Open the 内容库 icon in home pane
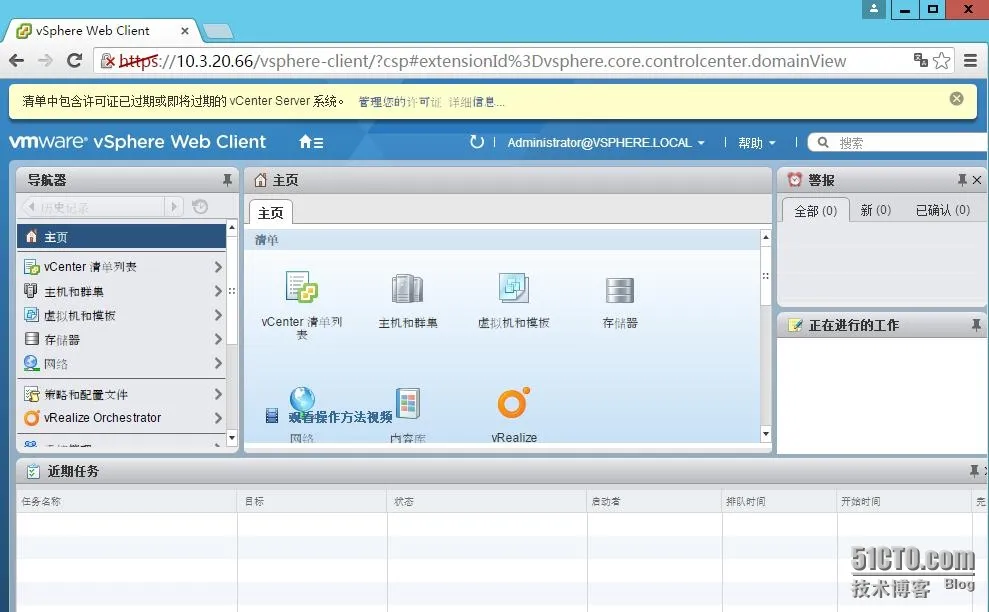Screen dimensions: 989x612 pos(407,403)
